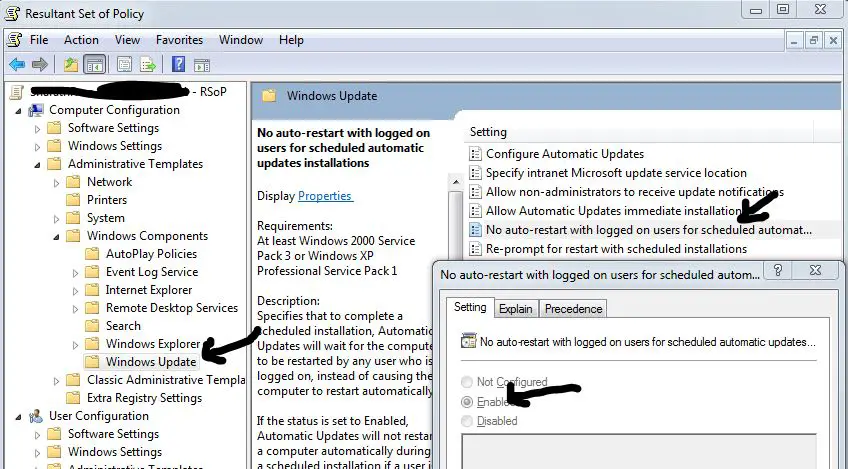Select the Not Configured radio button

(467, 382)
